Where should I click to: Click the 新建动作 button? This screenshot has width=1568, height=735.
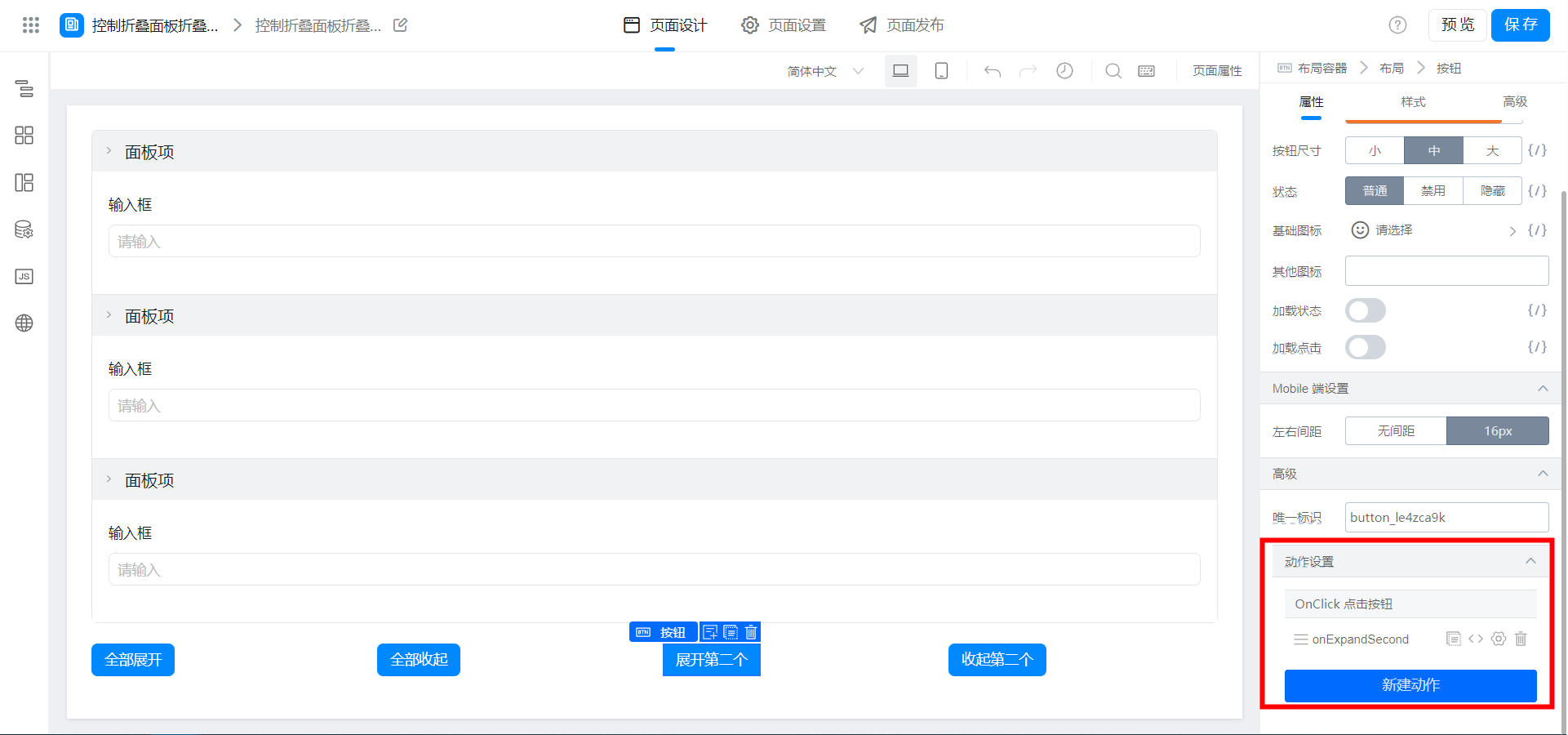coord(1410,685)
